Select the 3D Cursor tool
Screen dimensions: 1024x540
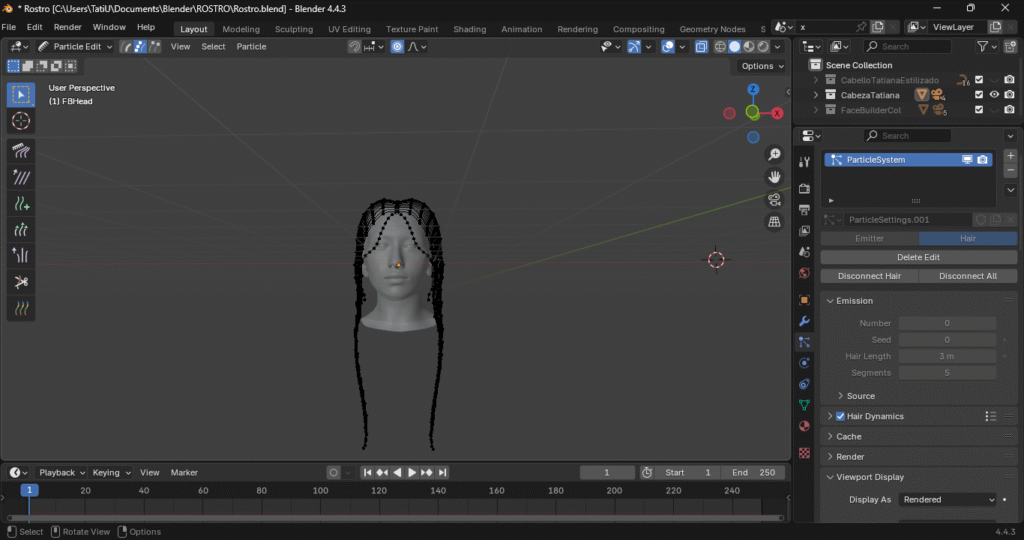coord(21,121)
